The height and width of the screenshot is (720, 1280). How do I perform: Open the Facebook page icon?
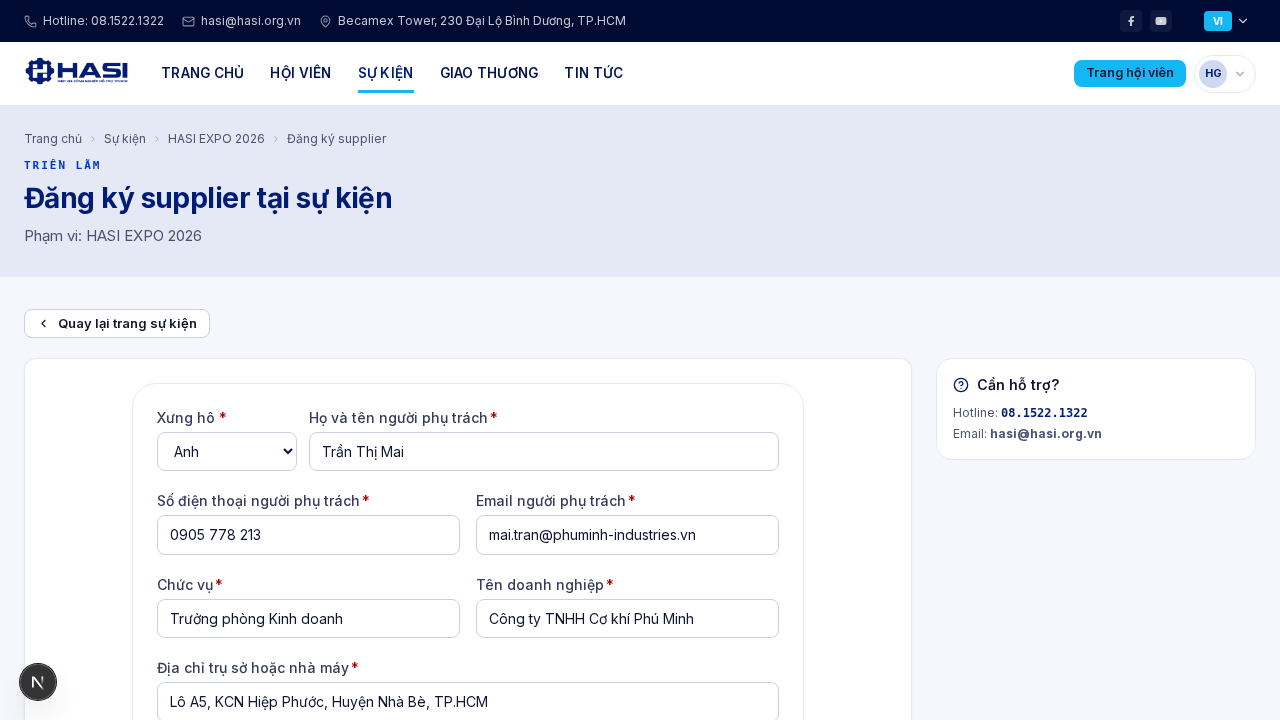click(x=1131, y=21)
